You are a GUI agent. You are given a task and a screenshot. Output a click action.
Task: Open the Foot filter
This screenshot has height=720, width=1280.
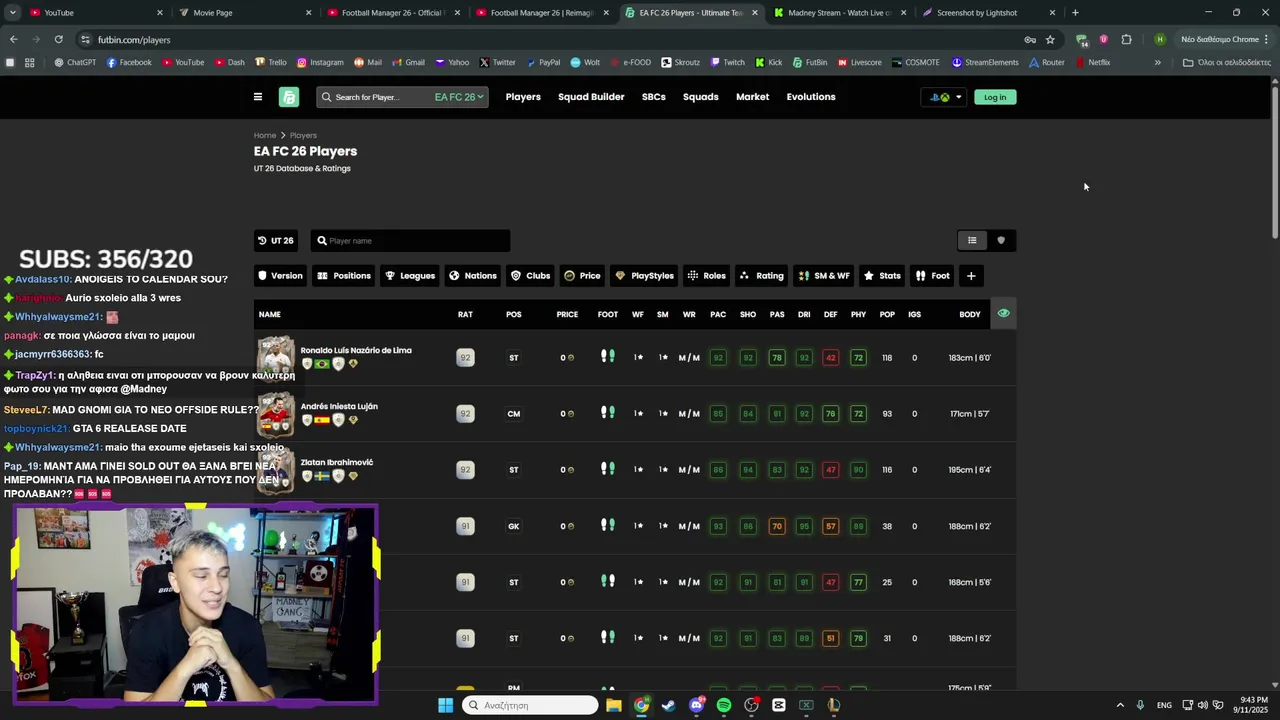tap(933, 276)
